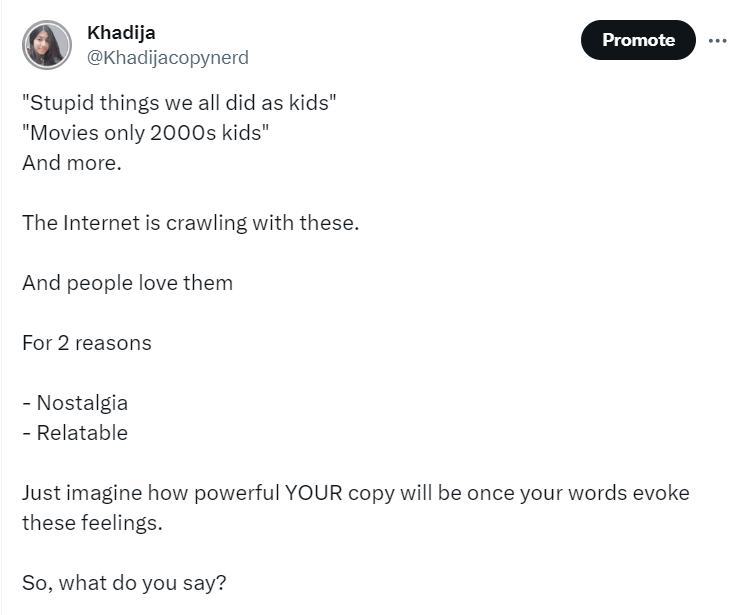Image resolution: width=749 pixels, height=615 pixels.
Task: Click Khadija's profile picture avatar
Action: tap(47, 45)
